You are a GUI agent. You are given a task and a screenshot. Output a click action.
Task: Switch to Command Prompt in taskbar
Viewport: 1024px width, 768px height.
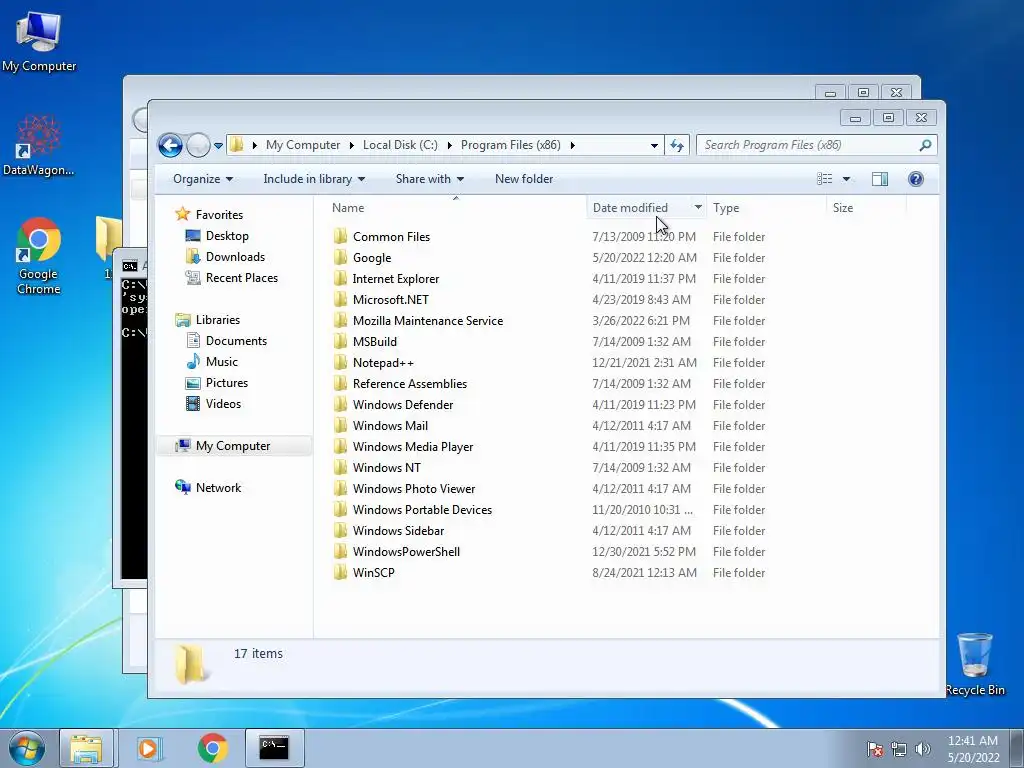click(x=274, y=748)
